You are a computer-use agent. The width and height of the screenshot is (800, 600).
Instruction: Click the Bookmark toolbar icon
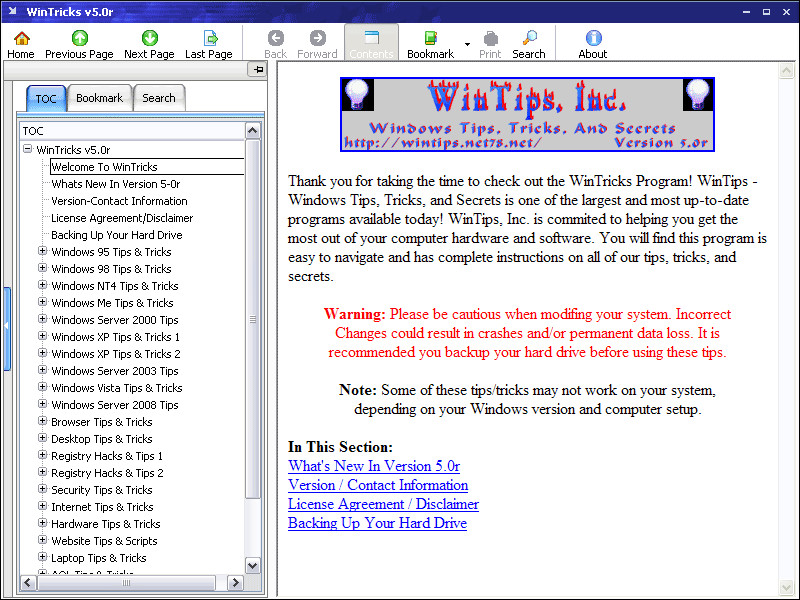click(x=431, y=38)
